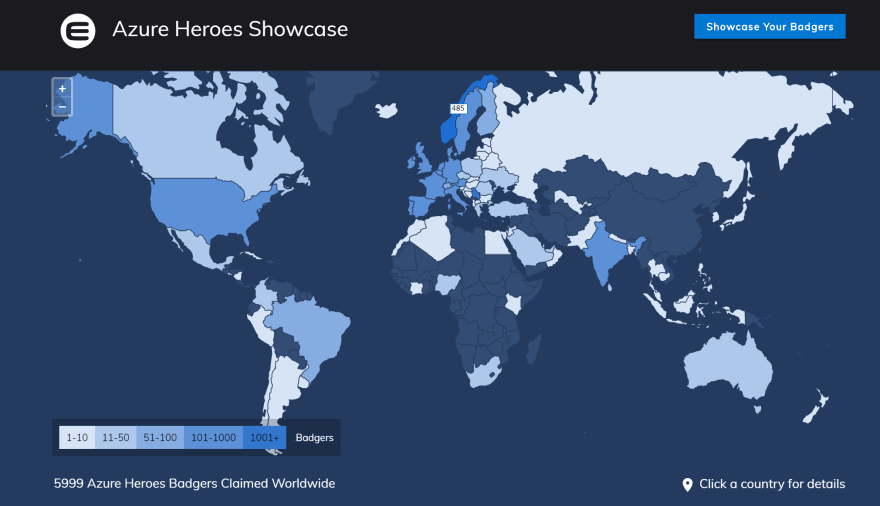Viewport: 880px width, 506px height.
Task: Select the United Kingdom on the map
Action: pyautogui.click(x=422, y=161)
